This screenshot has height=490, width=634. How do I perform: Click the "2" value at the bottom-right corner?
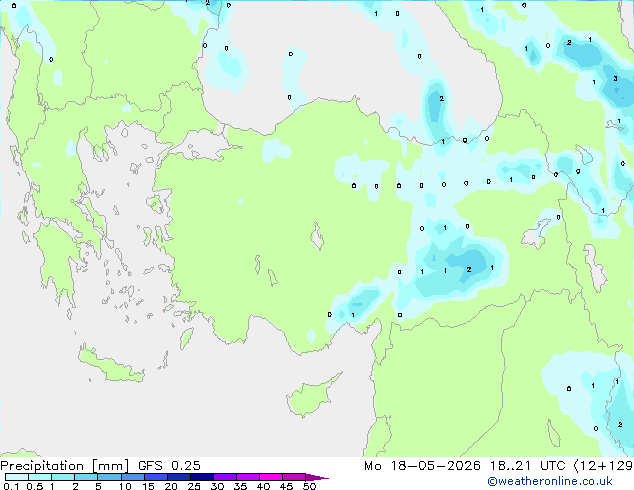coord(620,425)
